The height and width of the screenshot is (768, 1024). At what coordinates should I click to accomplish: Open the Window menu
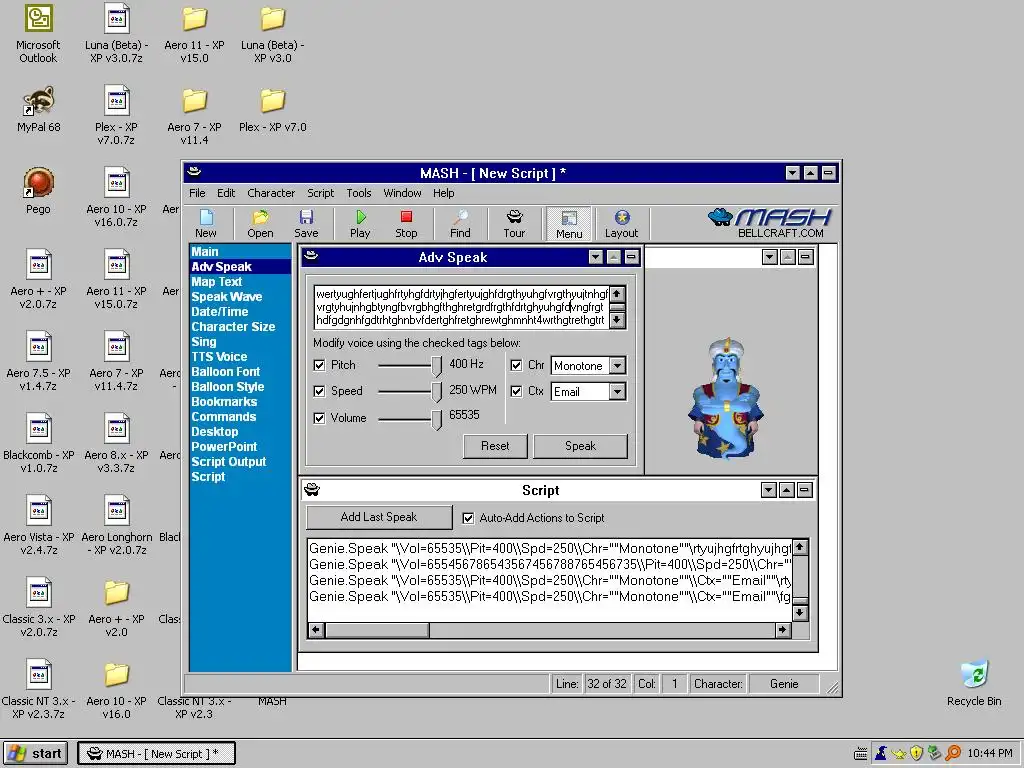pos(402,193)
